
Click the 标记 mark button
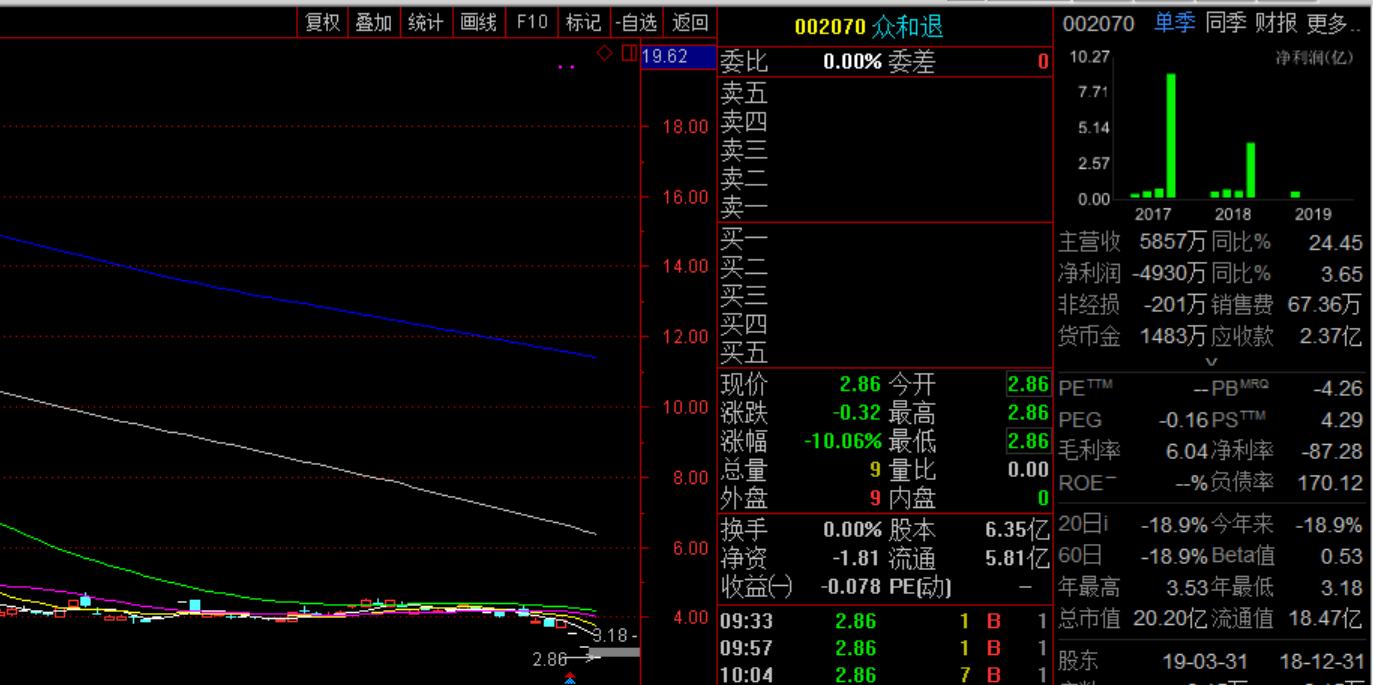[583, 22]
